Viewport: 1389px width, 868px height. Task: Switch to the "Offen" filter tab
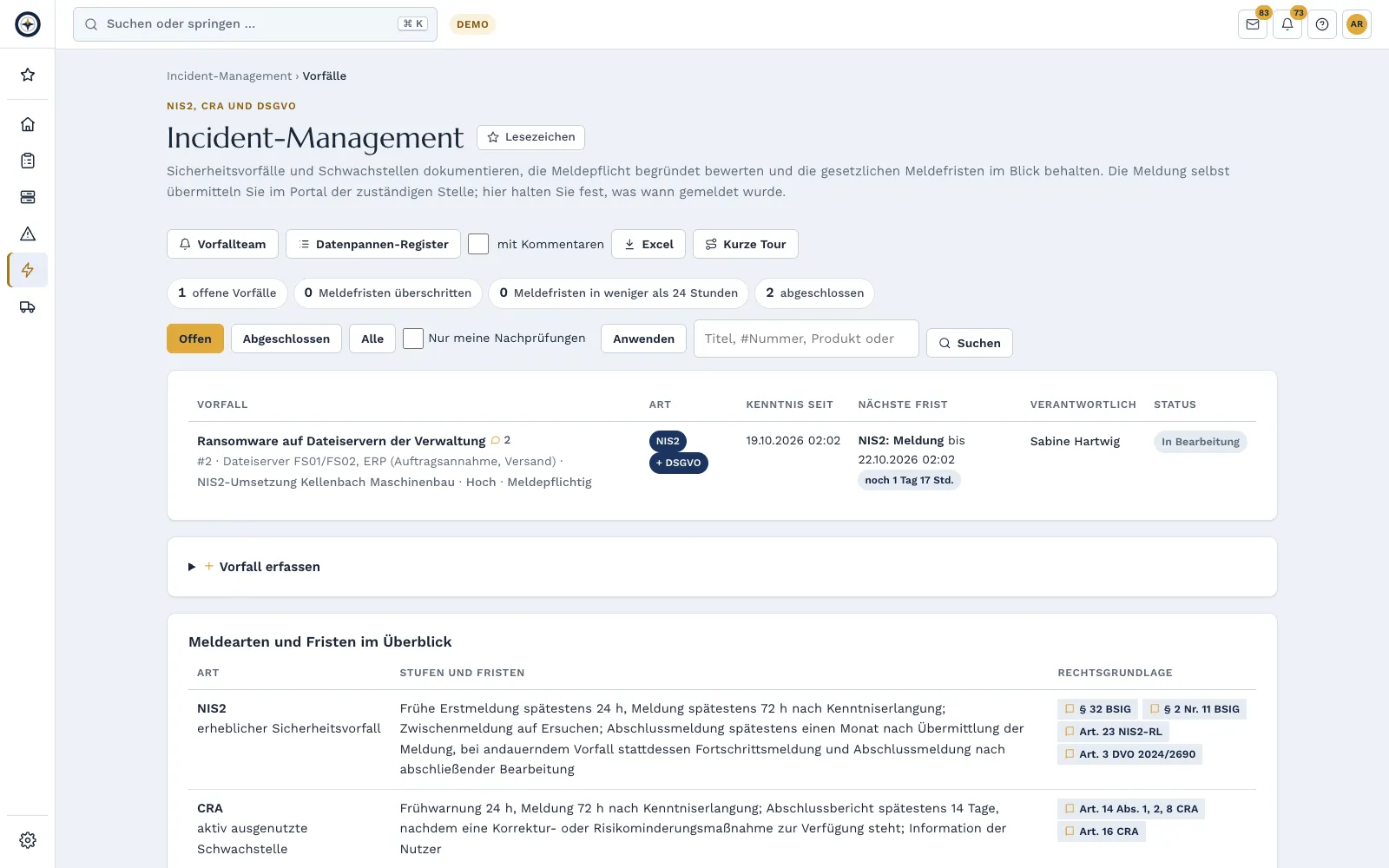[x=195, y=339]
